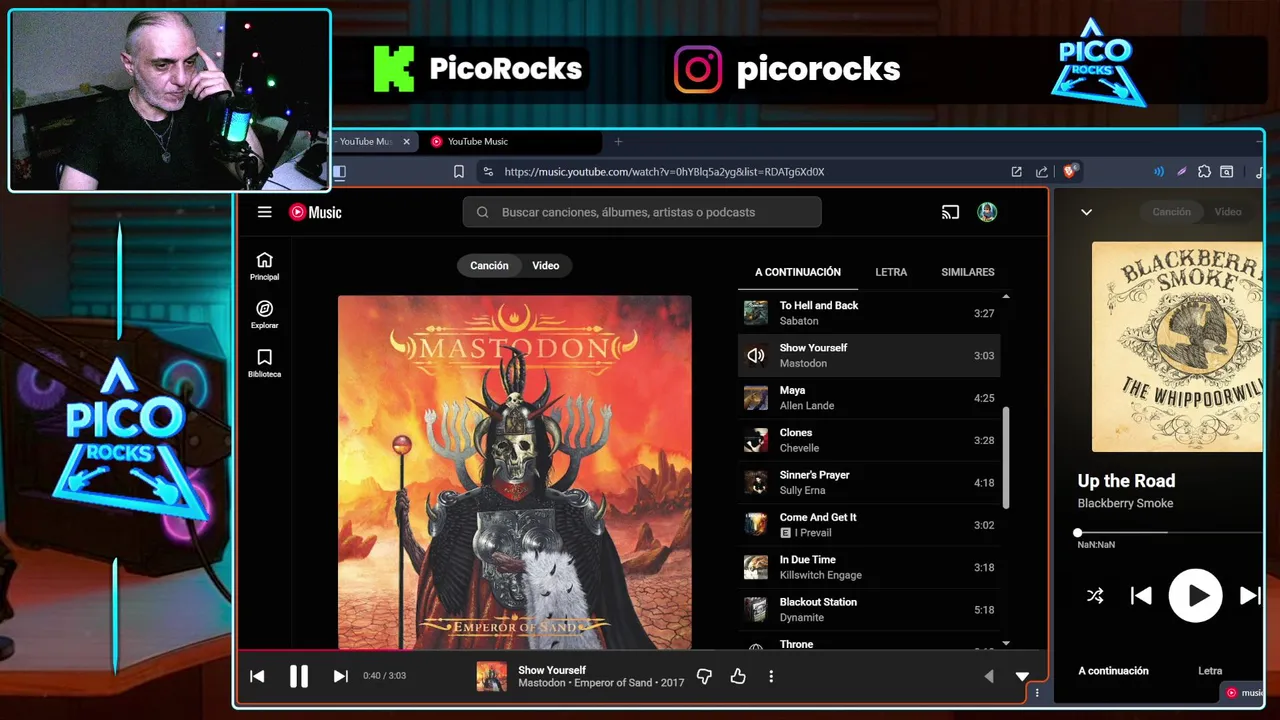The image size is (1280, 720).
Task: Click Chevelle Clones thumbnail in queue
Action: [755, 440]
